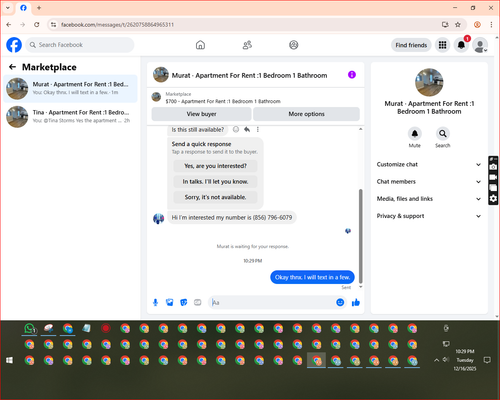View site information icon in address bar

point(53,25)
